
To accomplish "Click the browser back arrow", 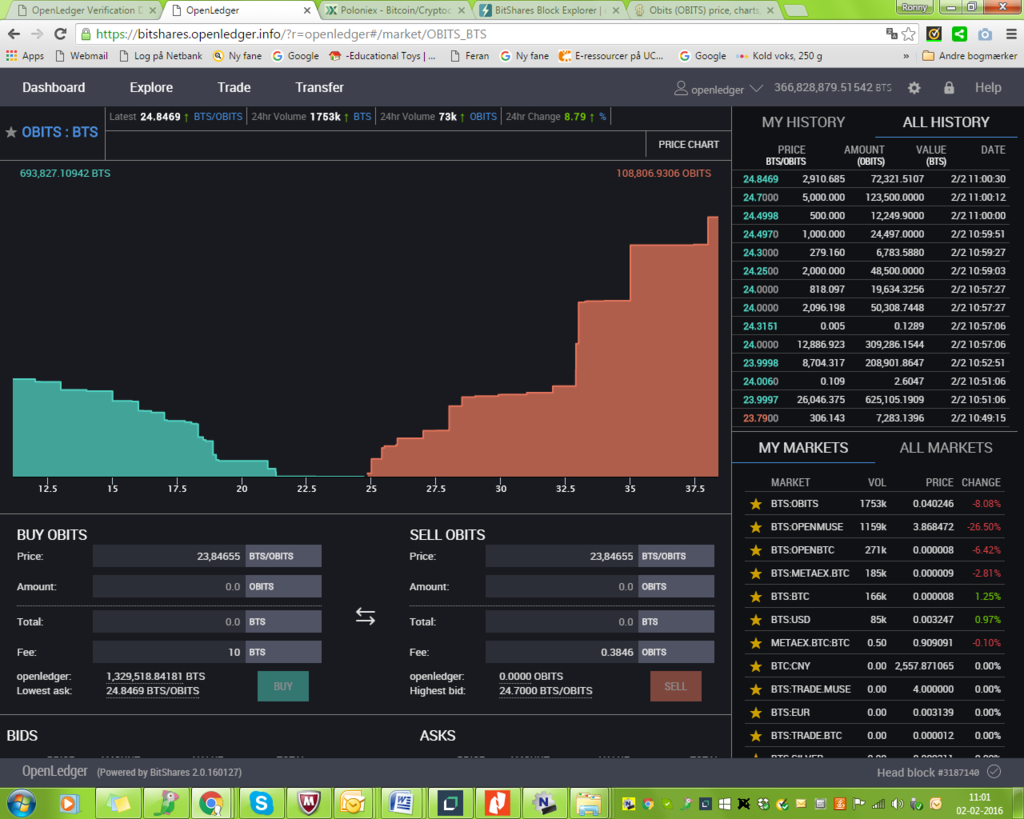I will coord(14,34).
